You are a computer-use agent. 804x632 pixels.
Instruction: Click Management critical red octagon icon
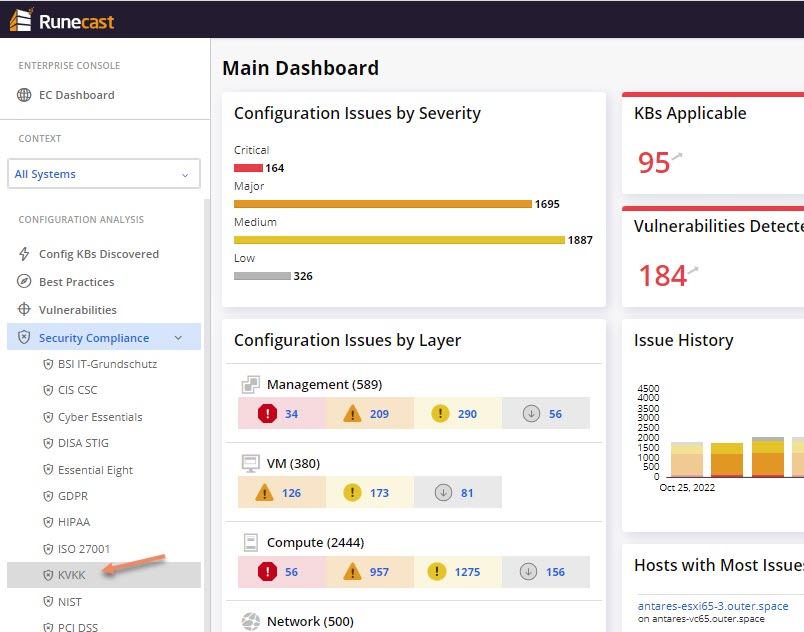click(x=267, y=413)
